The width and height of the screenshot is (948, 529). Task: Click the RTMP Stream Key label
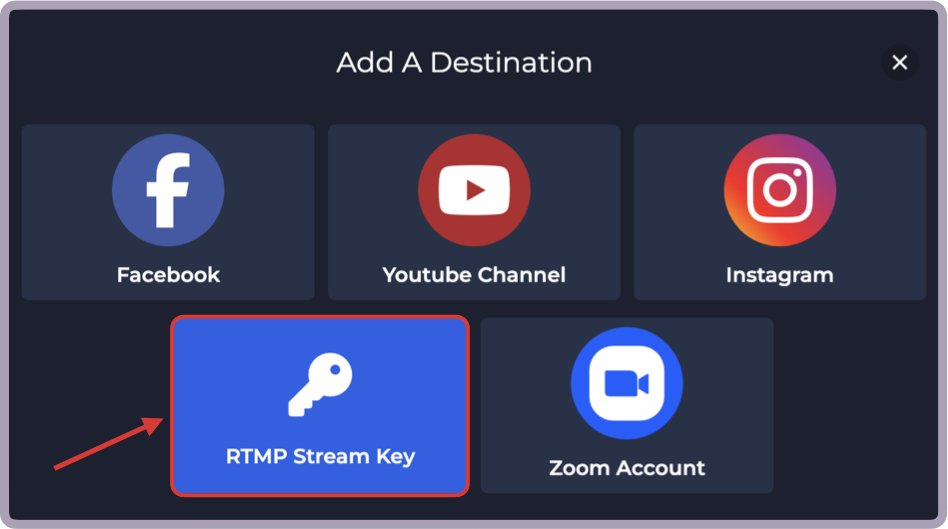320,456
